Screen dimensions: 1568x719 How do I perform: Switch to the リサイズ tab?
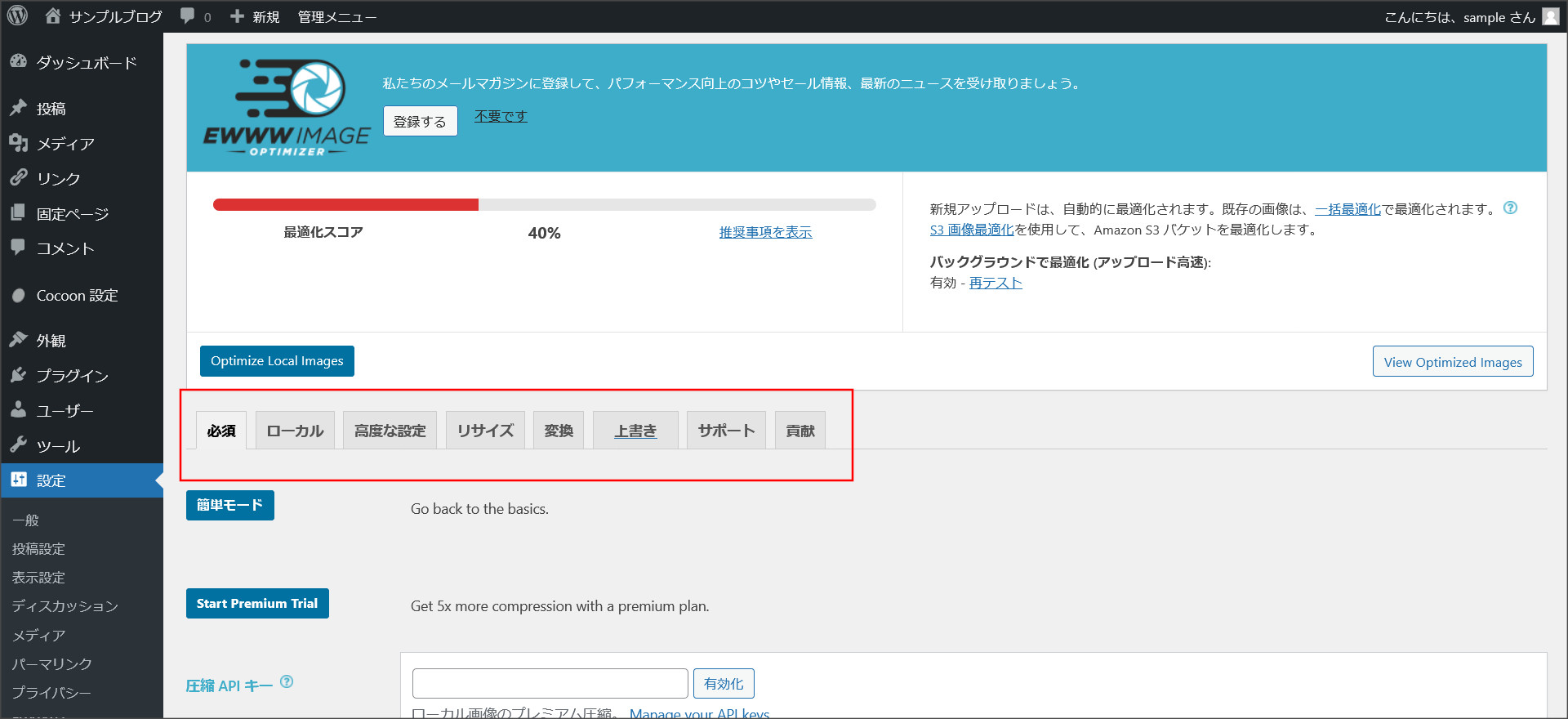click(485, 431)
